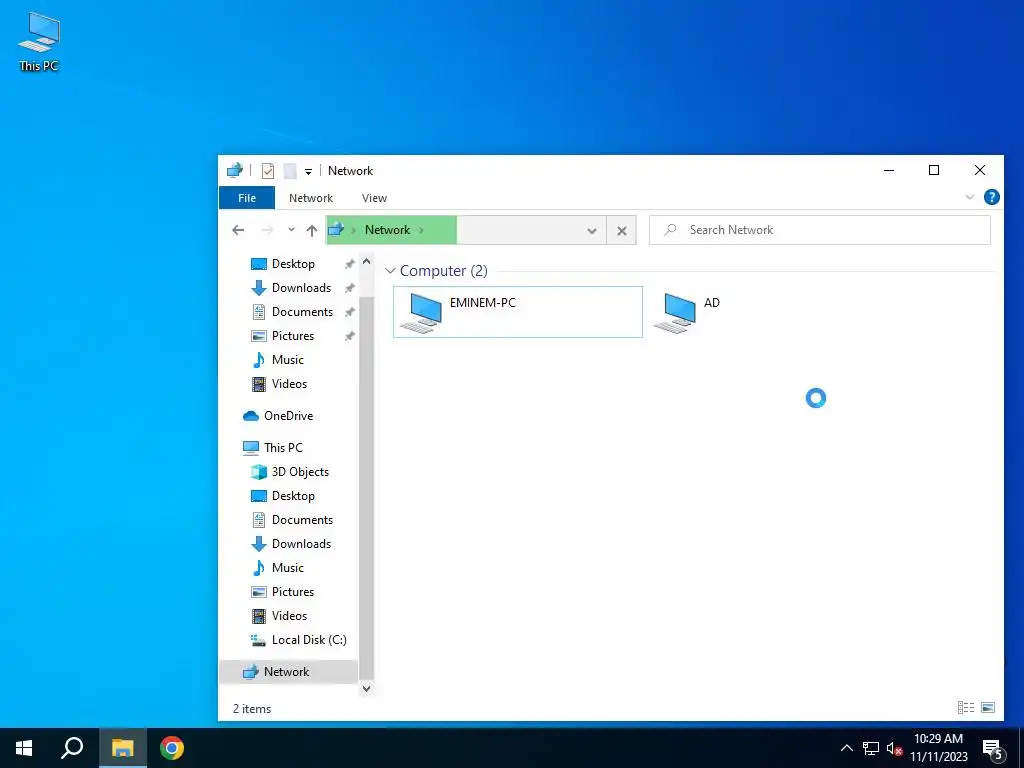Viewport: 1024px width, 768px height.
Task: Open Recent locations dropdown arrow
Action: click(x=291, y=230)
